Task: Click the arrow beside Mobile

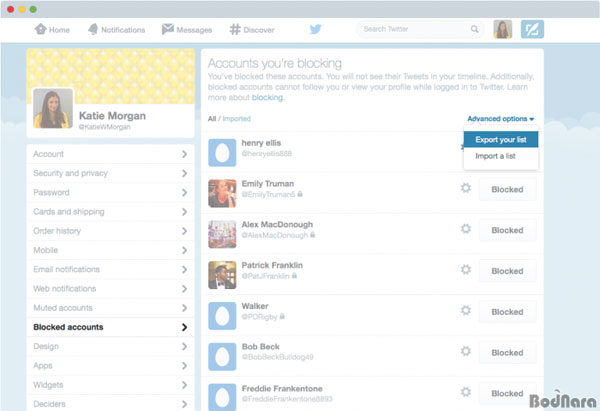Action: click(x=184, y=250)
